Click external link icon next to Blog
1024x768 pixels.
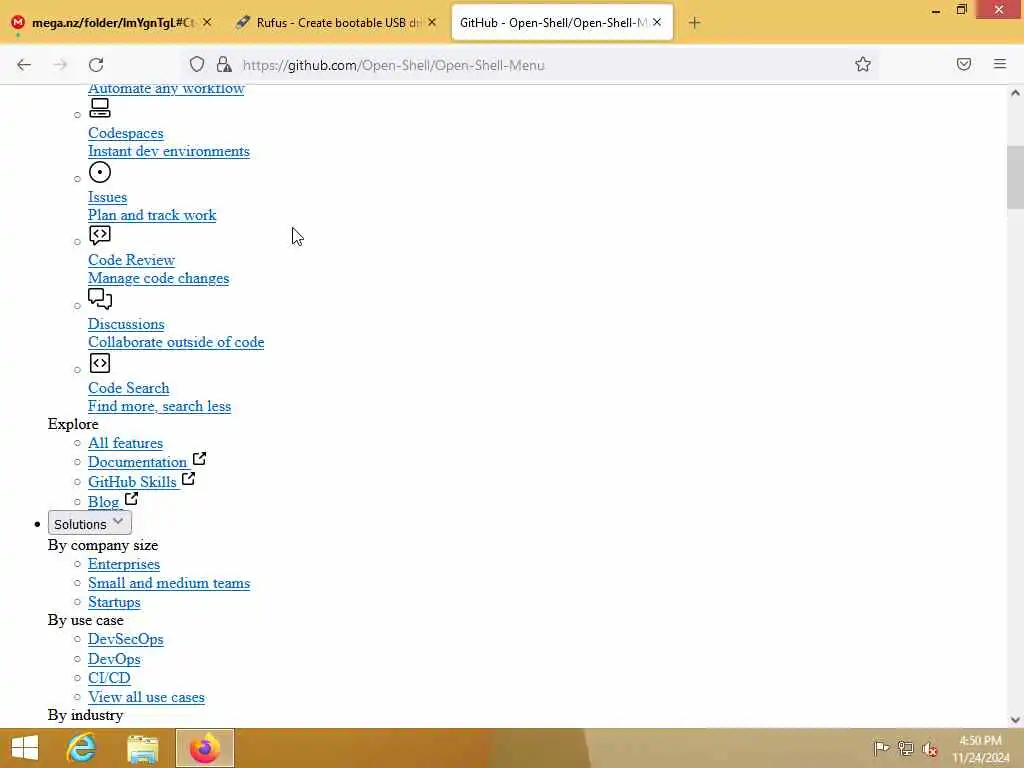coord(131,499)
